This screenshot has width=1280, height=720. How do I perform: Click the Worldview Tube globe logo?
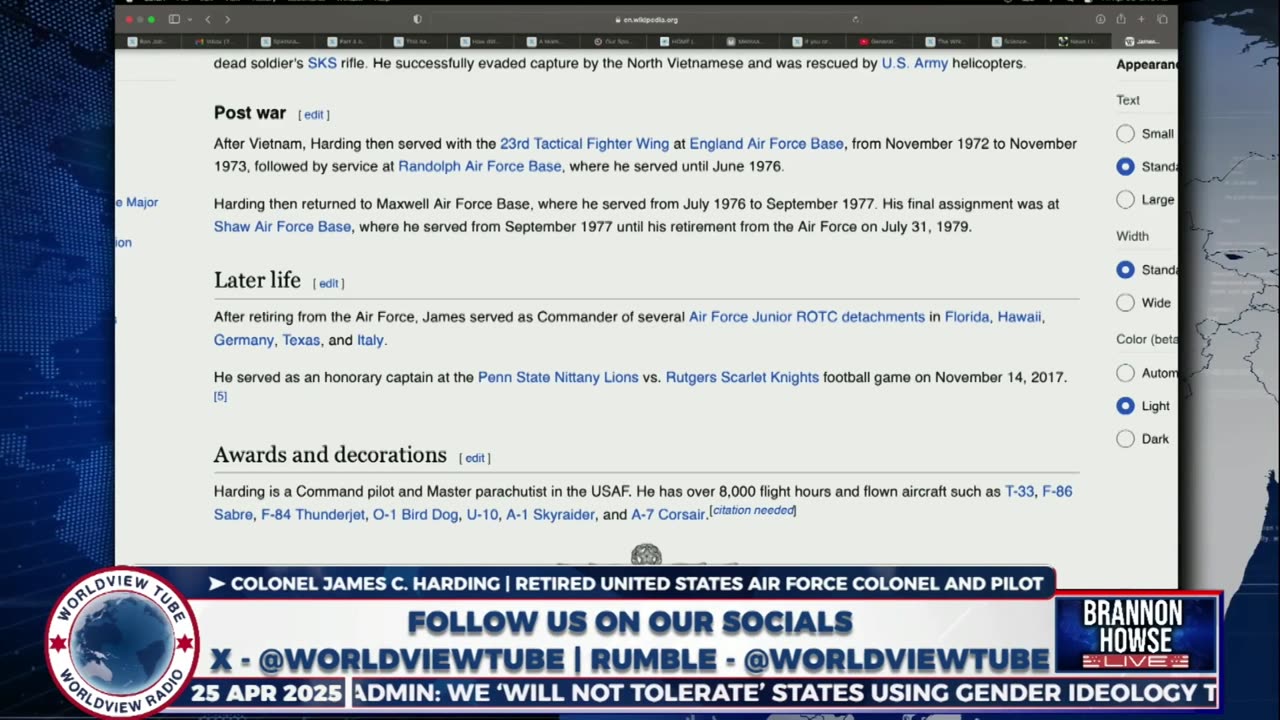click(x=122, y=645)
